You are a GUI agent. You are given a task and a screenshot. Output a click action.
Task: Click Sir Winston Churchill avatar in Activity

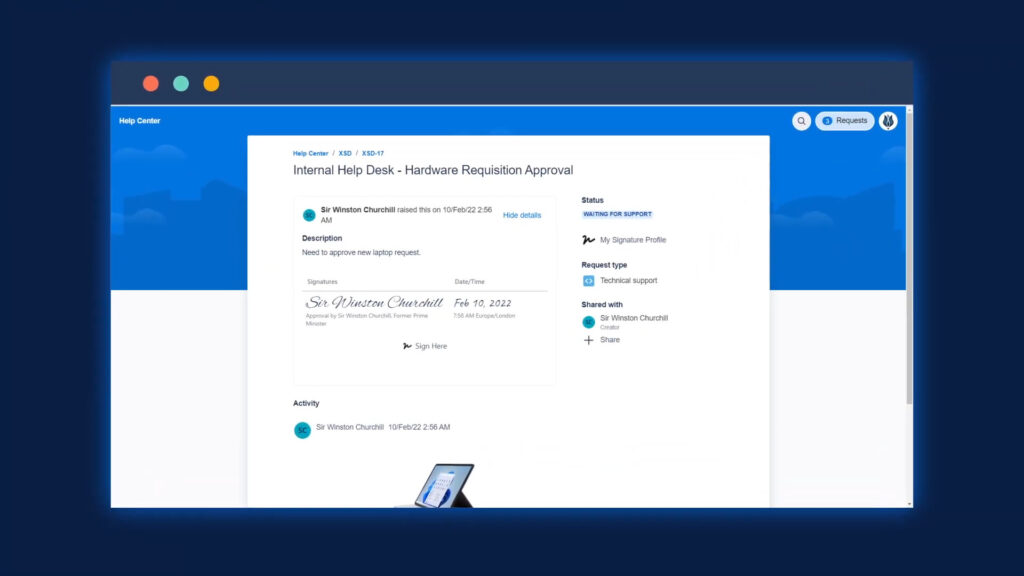(302, 430)
